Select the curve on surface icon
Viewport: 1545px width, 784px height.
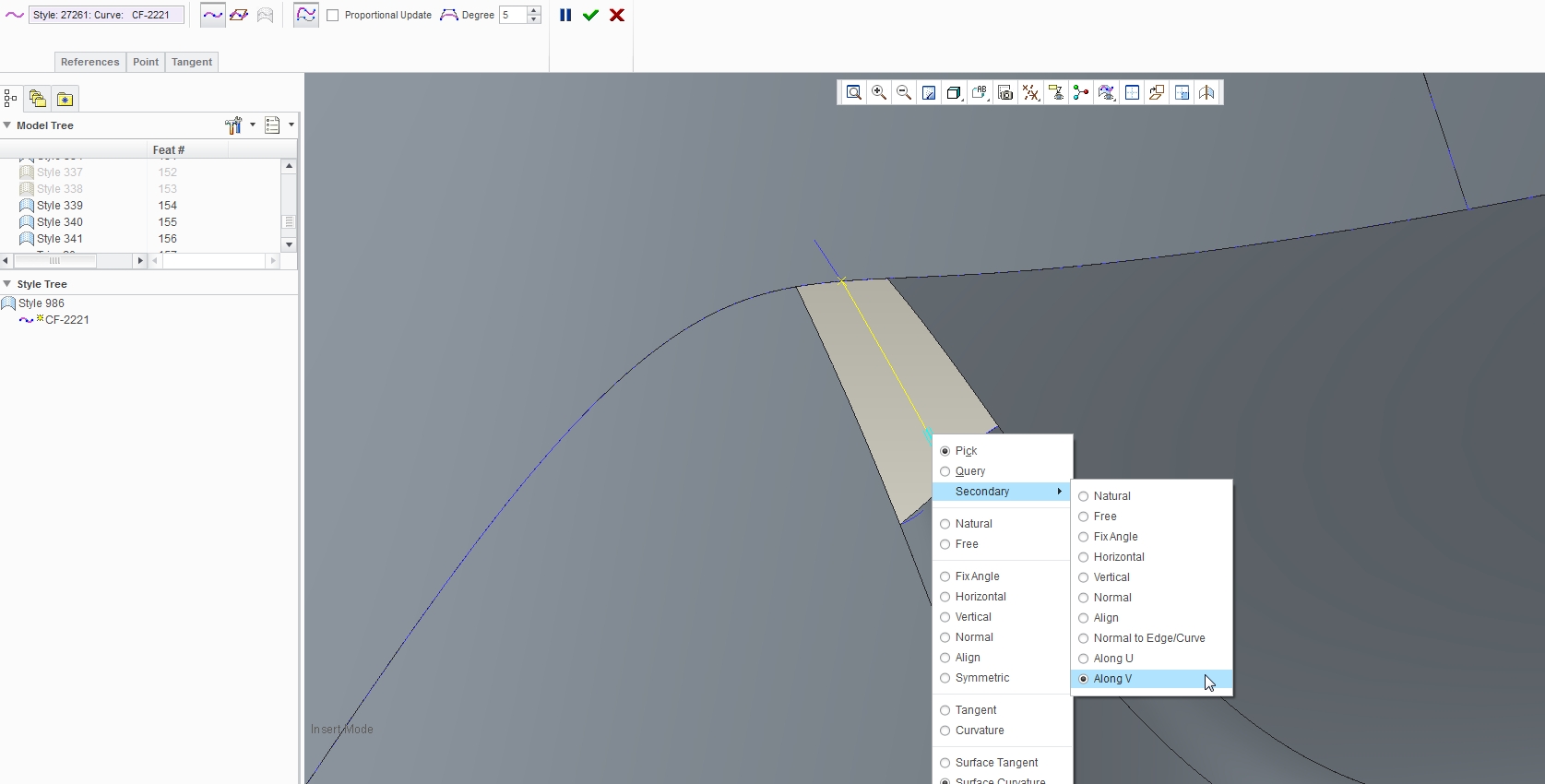[265, 15]
